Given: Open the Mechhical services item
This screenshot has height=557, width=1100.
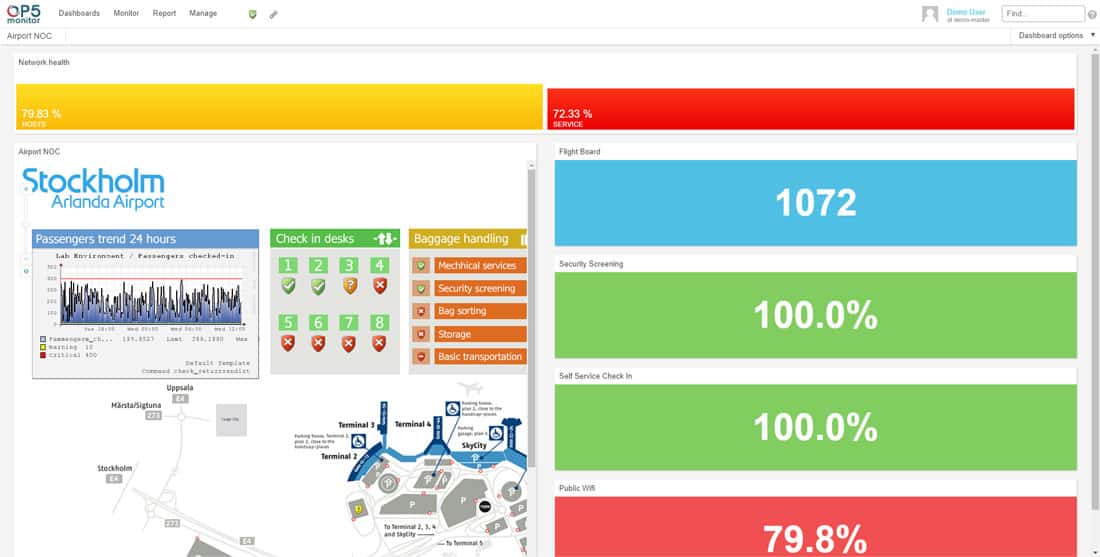Looking at the screenshot, I should click(480, 266).
